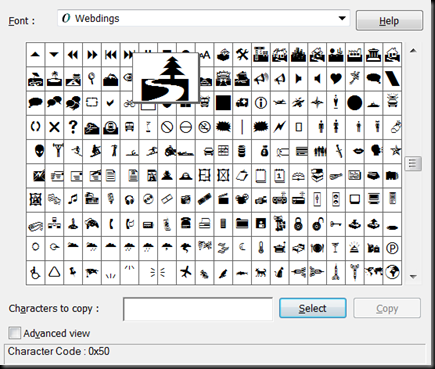The image size is (435, 369).
Task: Select the lightning bolt glyph
Action: coord(280,127)
